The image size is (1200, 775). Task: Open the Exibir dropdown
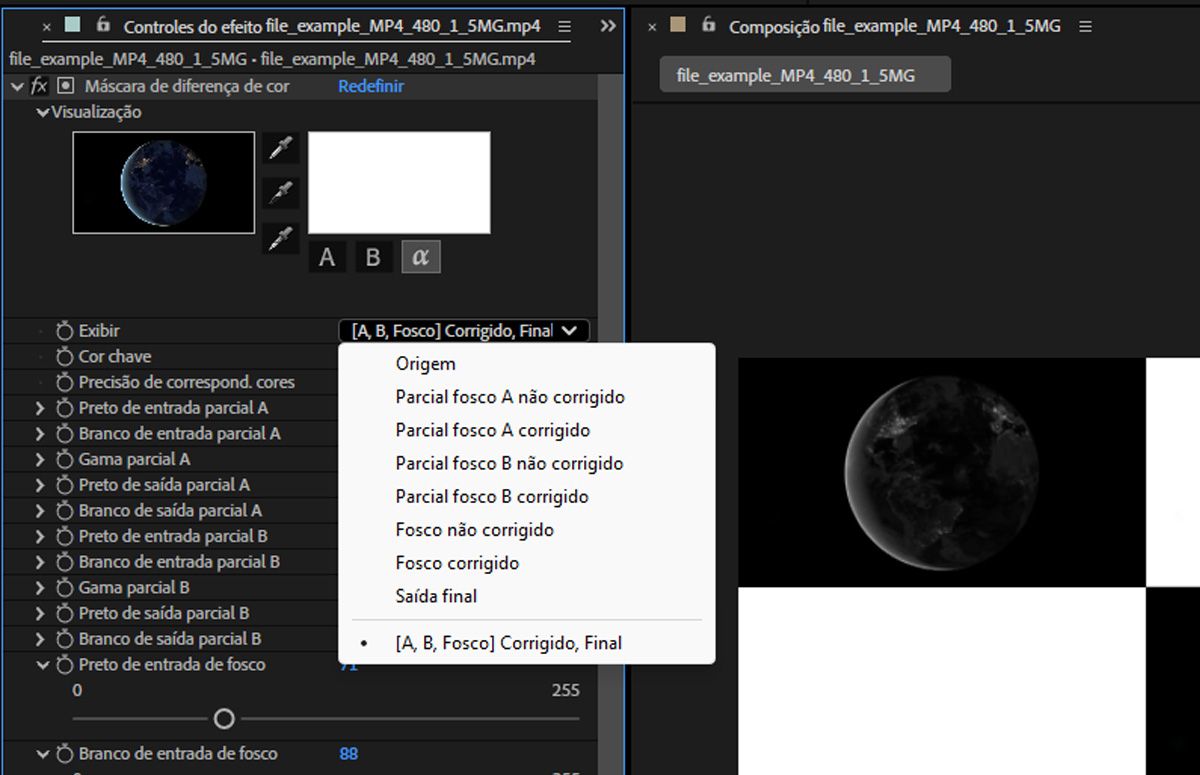point(464,330)
